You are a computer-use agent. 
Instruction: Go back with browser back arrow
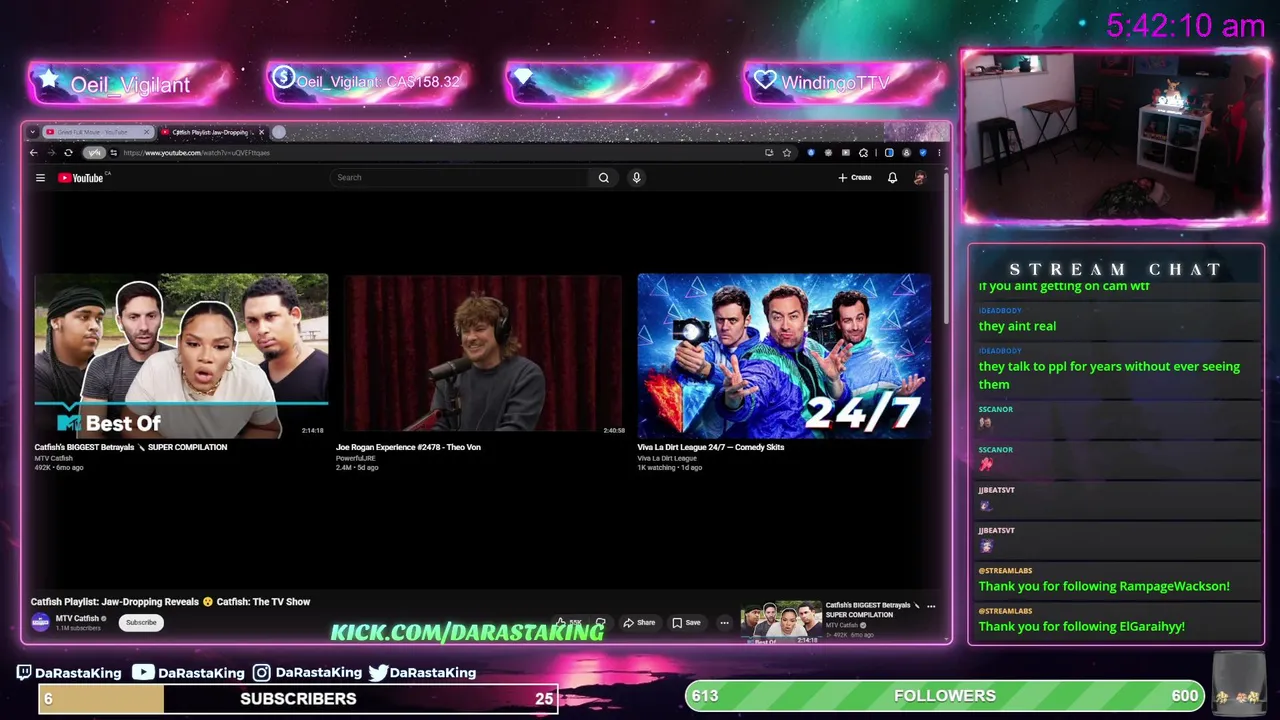33,153
